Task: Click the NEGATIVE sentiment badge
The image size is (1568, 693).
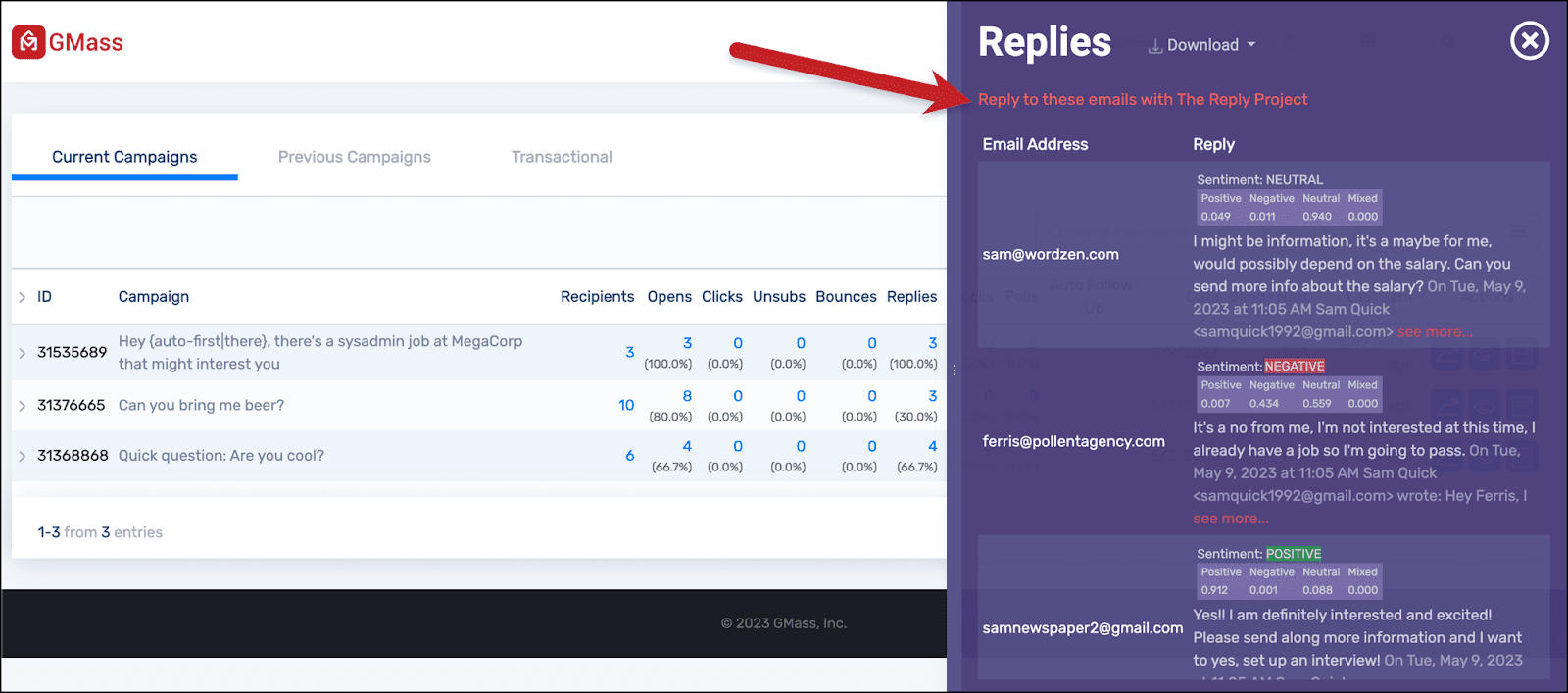Action: click(1295, 367)
